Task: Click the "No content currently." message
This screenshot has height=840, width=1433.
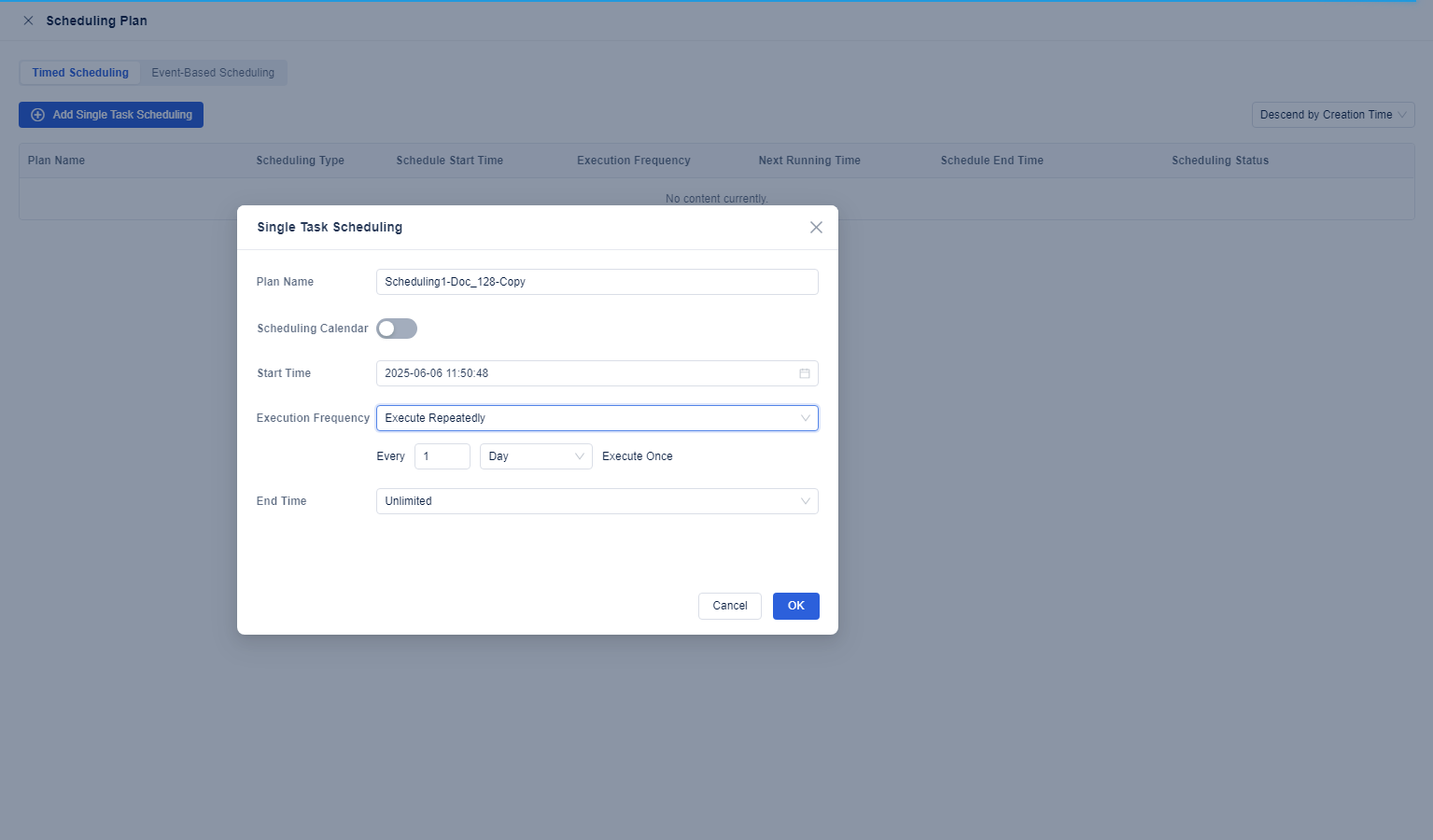Action: [717, 199]
